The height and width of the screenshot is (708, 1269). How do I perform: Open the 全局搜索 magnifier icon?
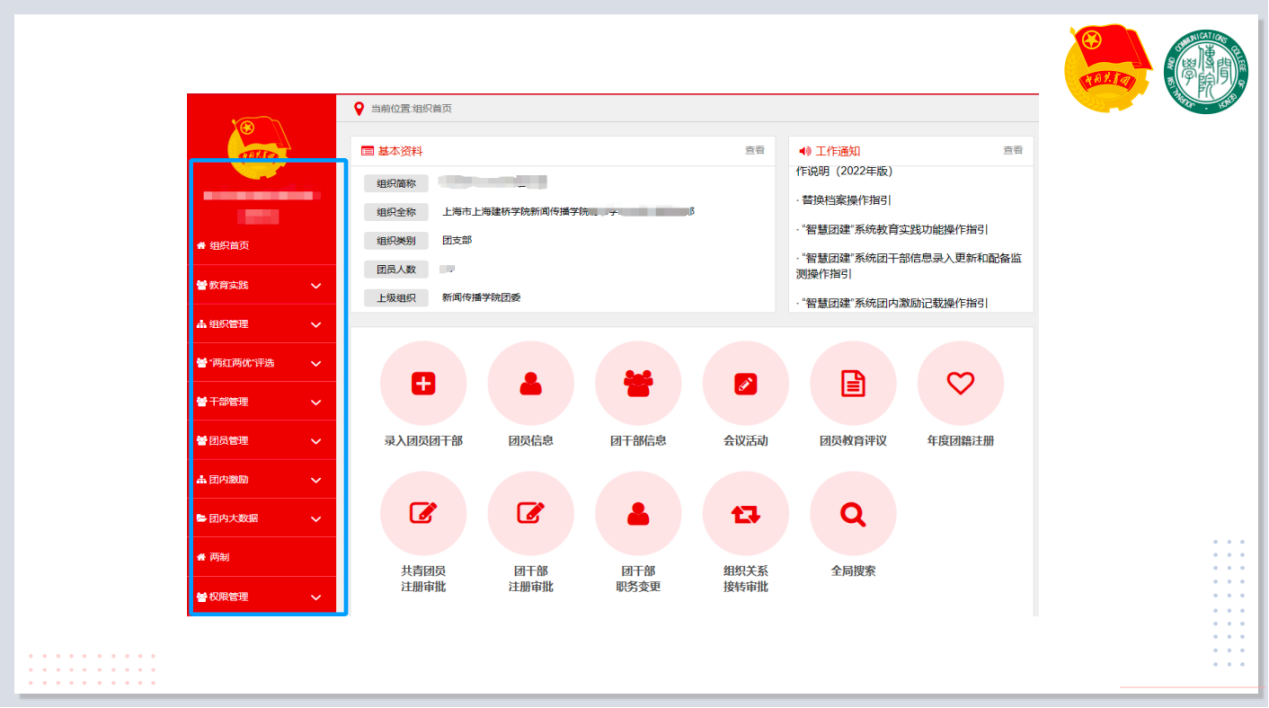(x=853, y=514)
